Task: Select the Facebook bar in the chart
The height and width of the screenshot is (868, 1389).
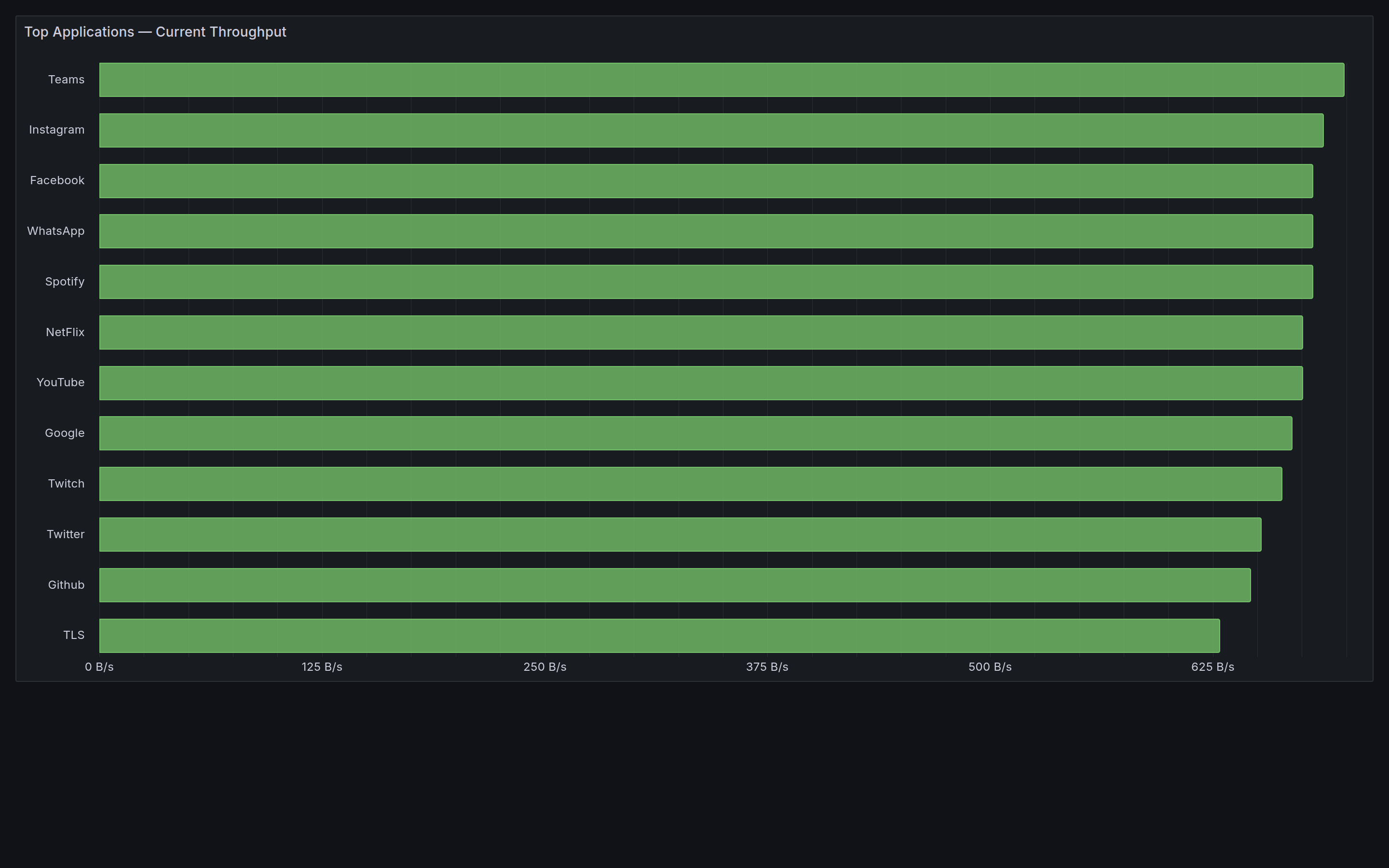Action: pyautogui.click(x=689, y=180)
